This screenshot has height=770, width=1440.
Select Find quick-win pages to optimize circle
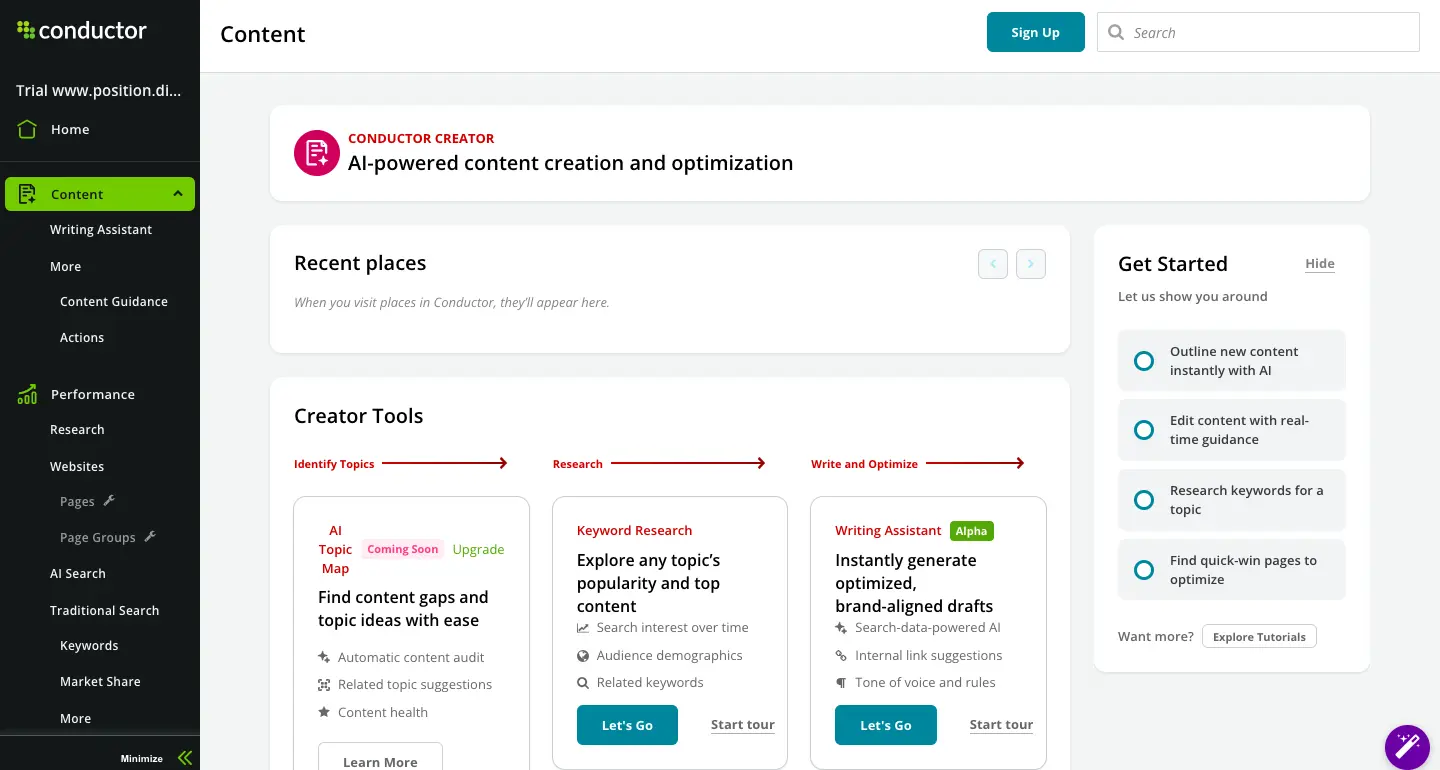[x=1144, y=570]
